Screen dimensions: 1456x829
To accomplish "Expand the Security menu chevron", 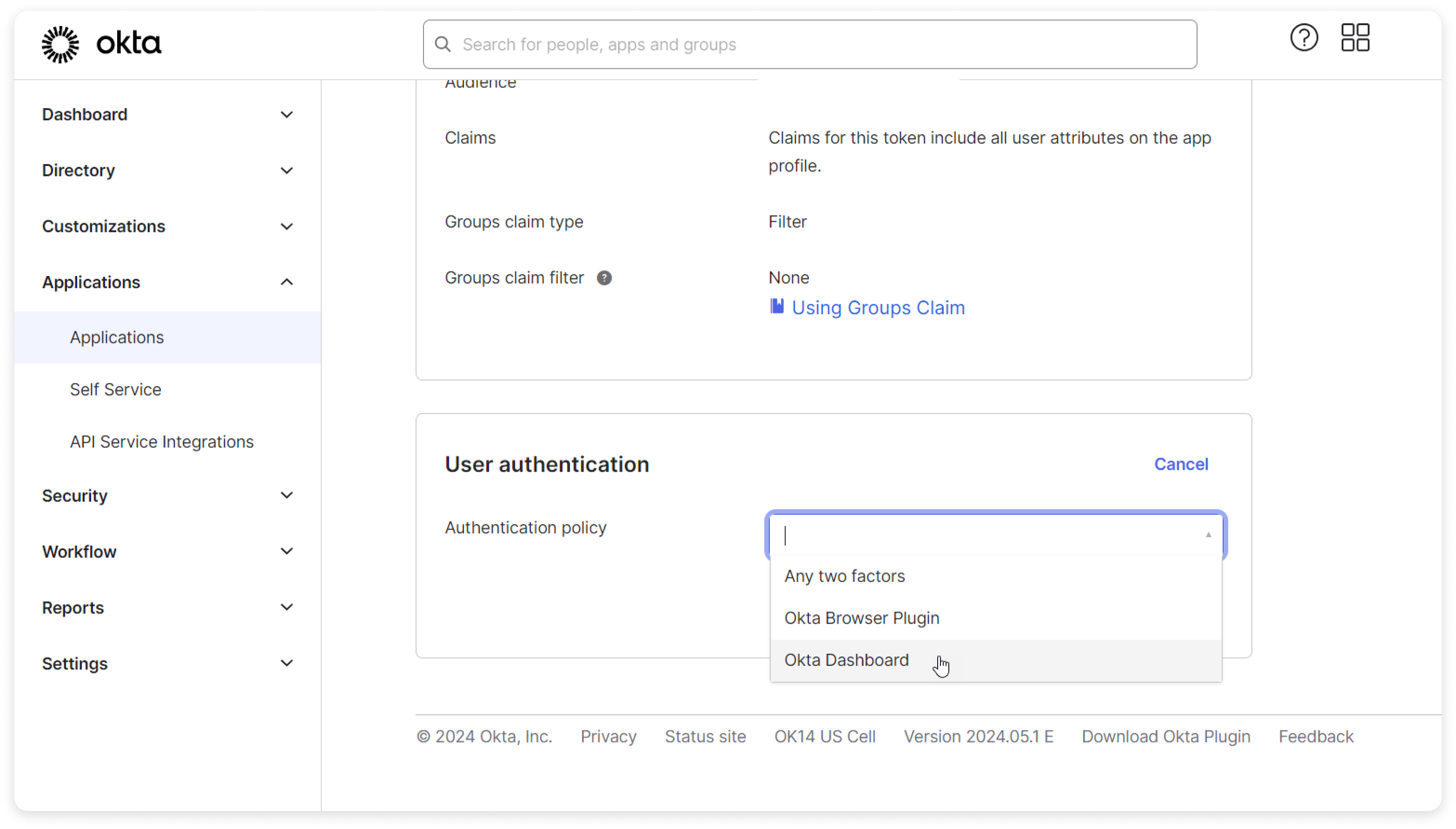I will pyautogui.click(x=287, y=495).
